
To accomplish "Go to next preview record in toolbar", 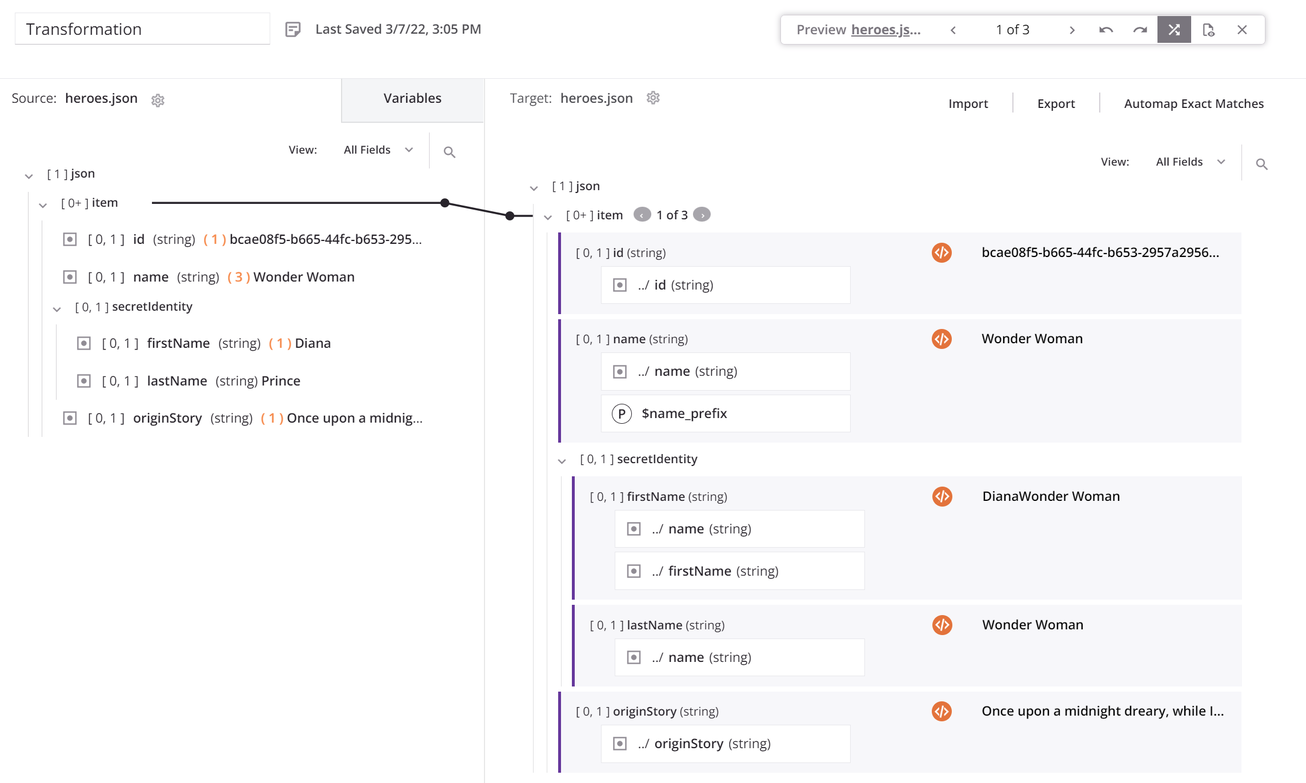I will [1072, 30].
